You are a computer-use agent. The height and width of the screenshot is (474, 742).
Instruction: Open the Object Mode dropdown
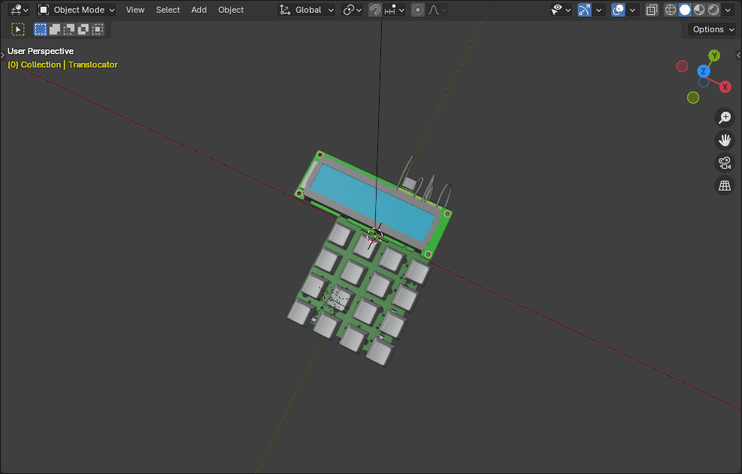pos(77,10)
